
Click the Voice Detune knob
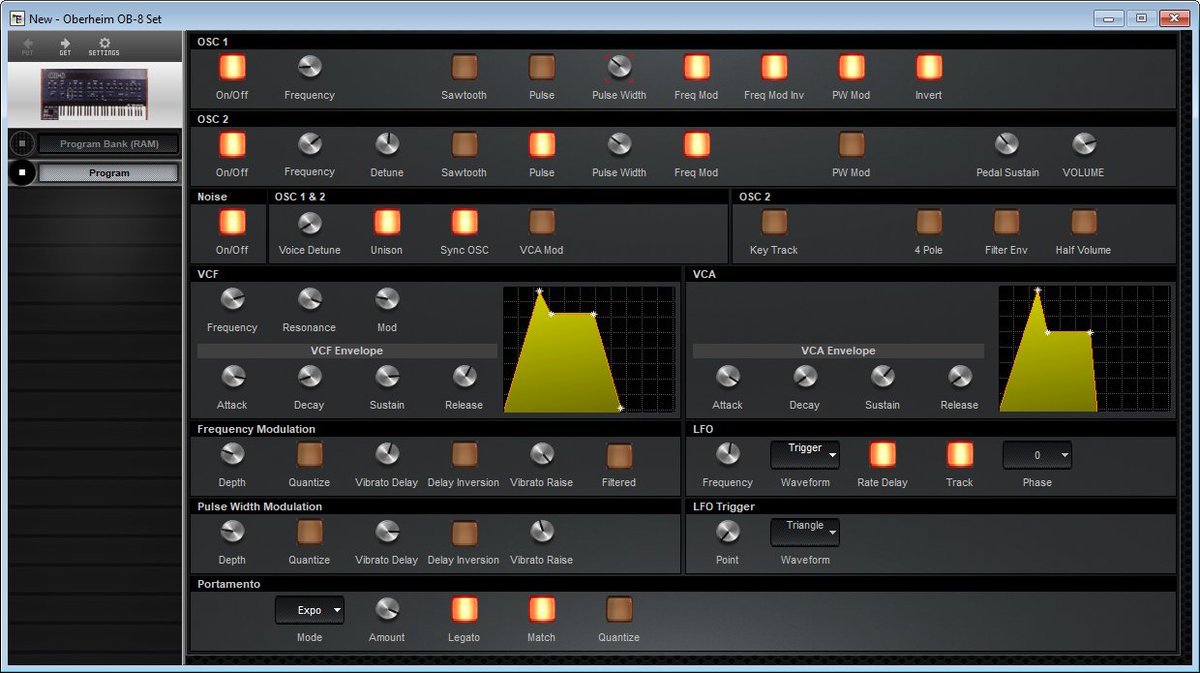(310, 222)
